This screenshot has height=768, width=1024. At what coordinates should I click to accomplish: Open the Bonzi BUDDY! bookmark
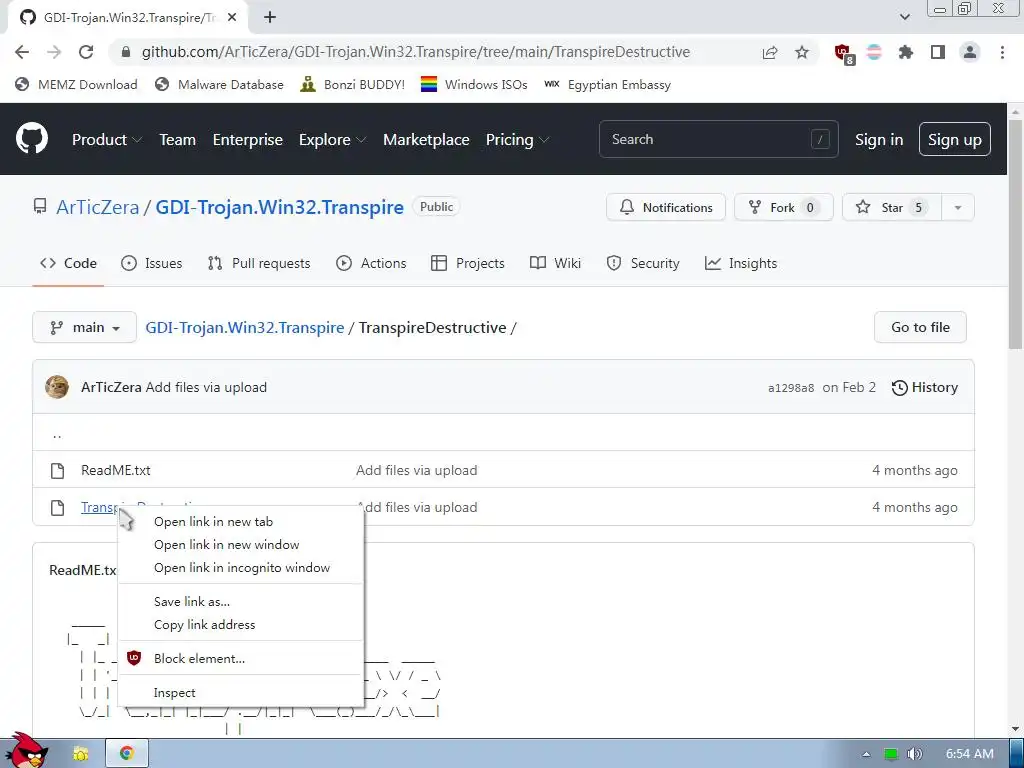tap(353, 84)
